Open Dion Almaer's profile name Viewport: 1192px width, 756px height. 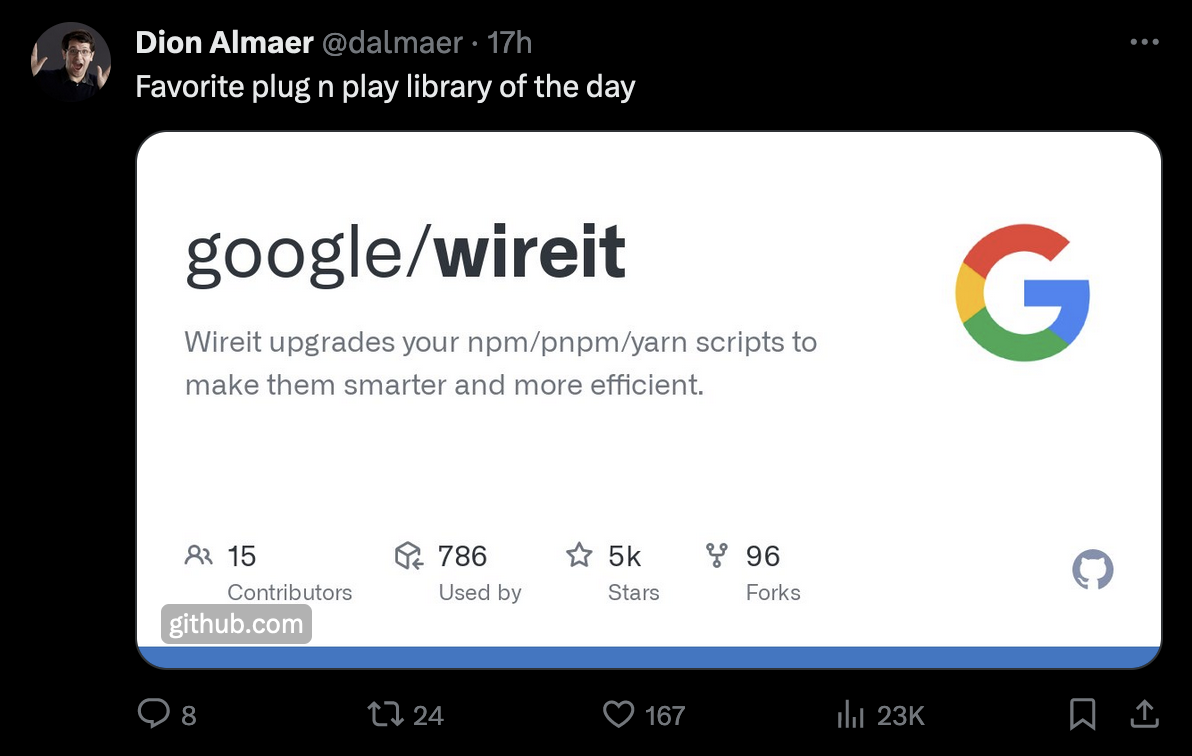tap(224, 42)
